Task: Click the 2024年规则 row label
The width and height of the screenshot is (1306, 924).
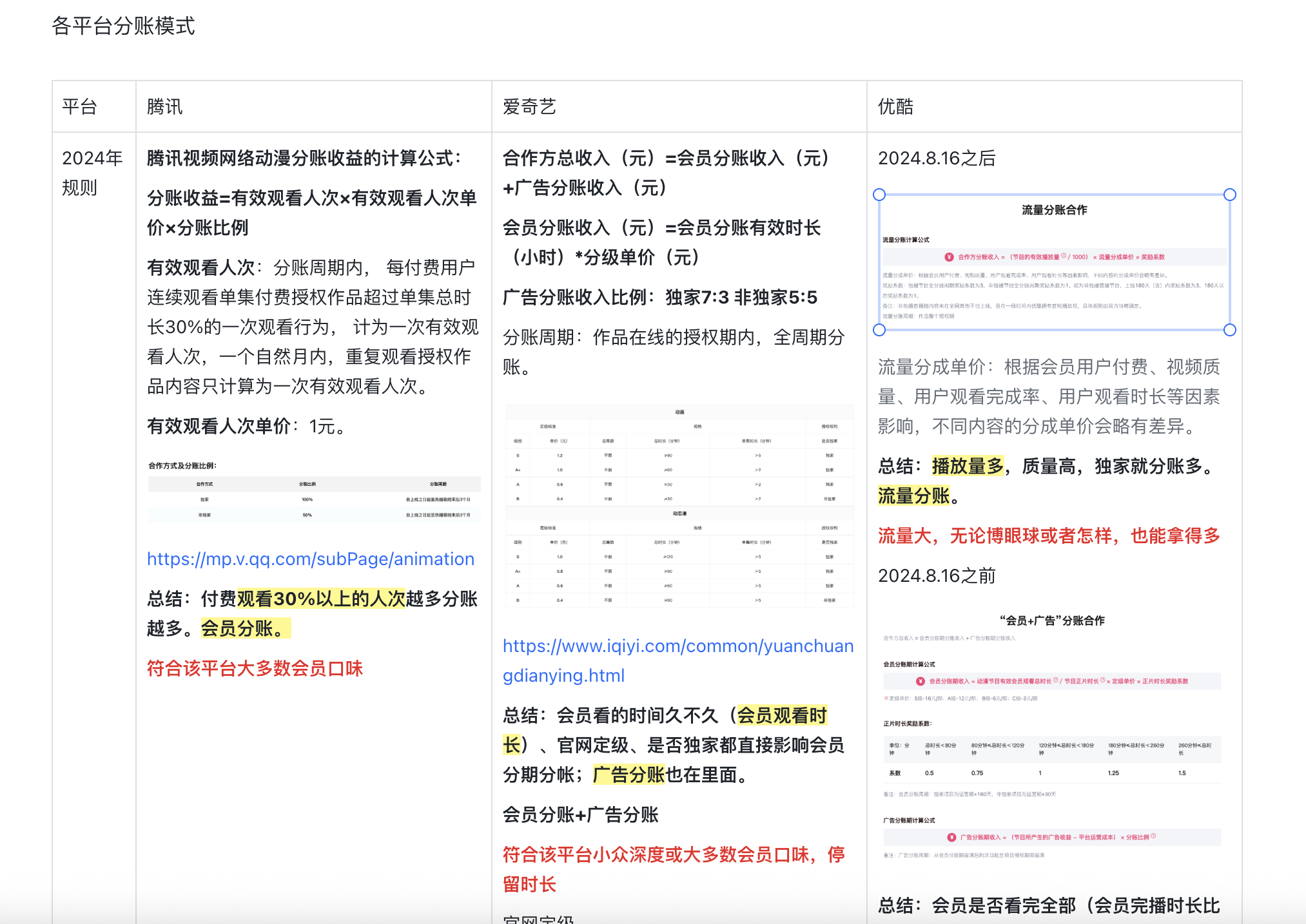Action: point(92,173)
